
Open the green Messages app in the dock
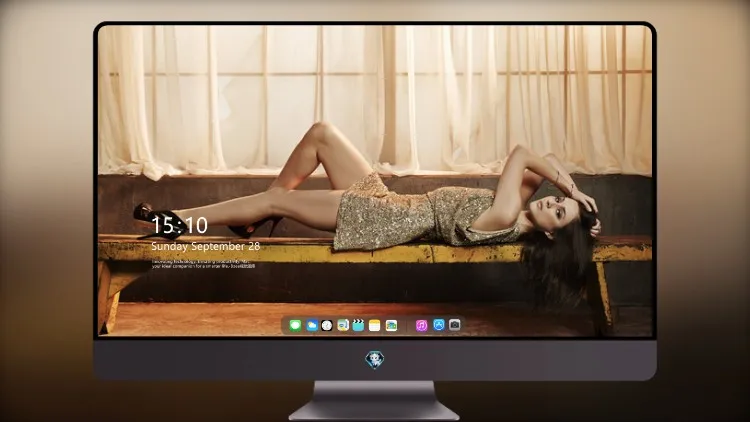point(295,325)
